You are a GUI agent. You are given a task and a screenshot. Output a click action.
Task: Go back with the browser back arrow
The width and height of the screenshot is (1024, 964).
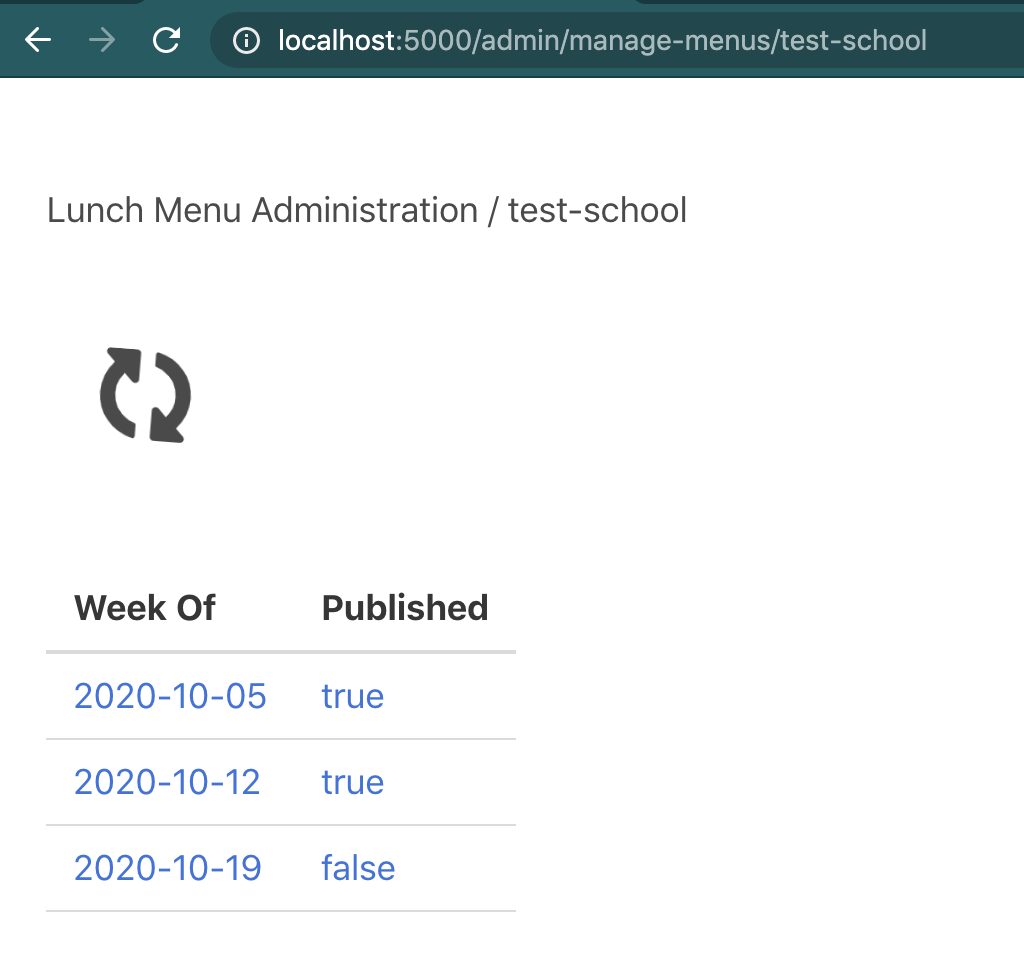click(x=38, y=40)
